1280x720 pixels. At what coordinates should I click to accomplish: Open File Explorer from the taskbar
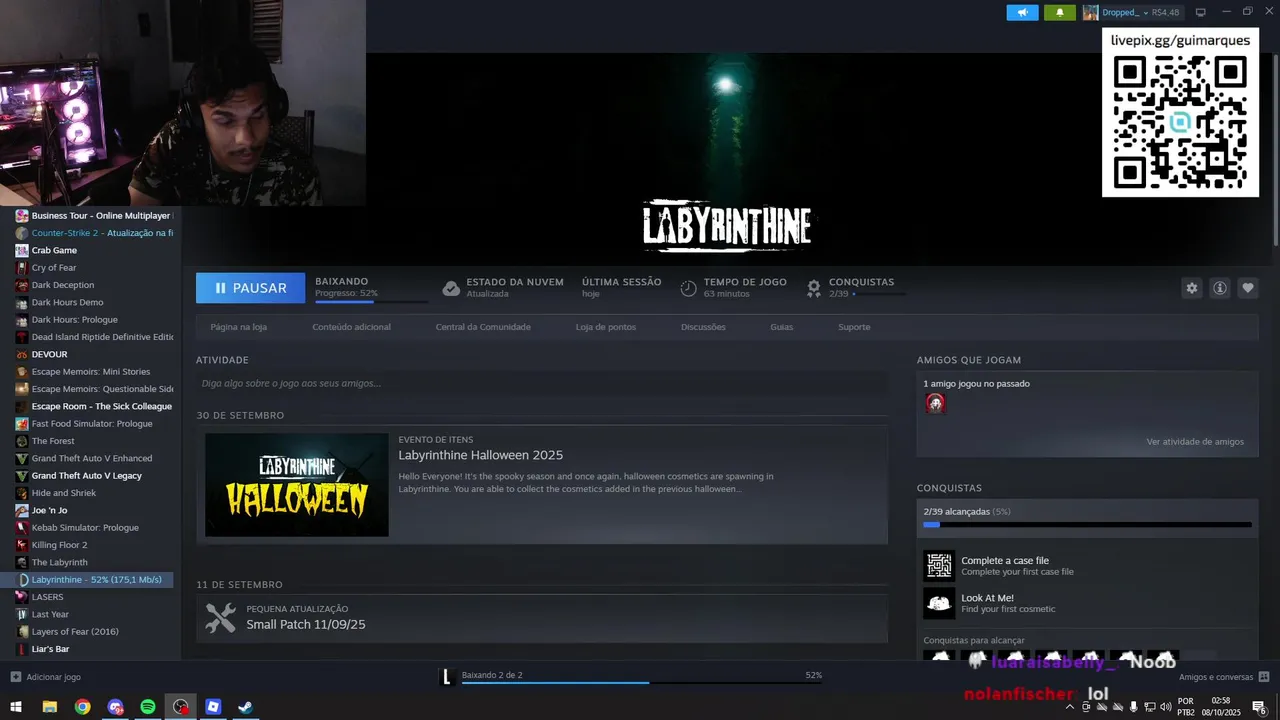[x=49, y=707]
